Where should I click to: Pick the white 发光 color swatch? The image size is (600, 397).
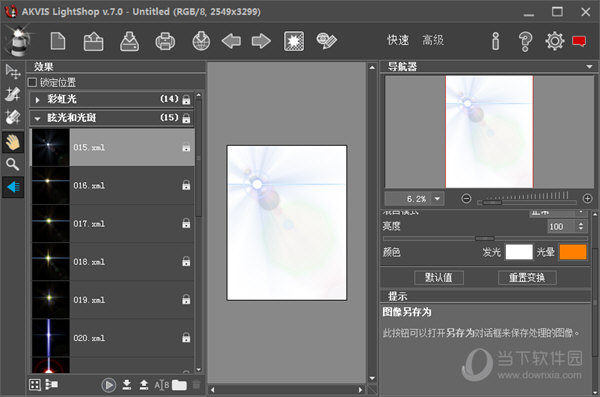pyautogui.click(x=519, y=252)
